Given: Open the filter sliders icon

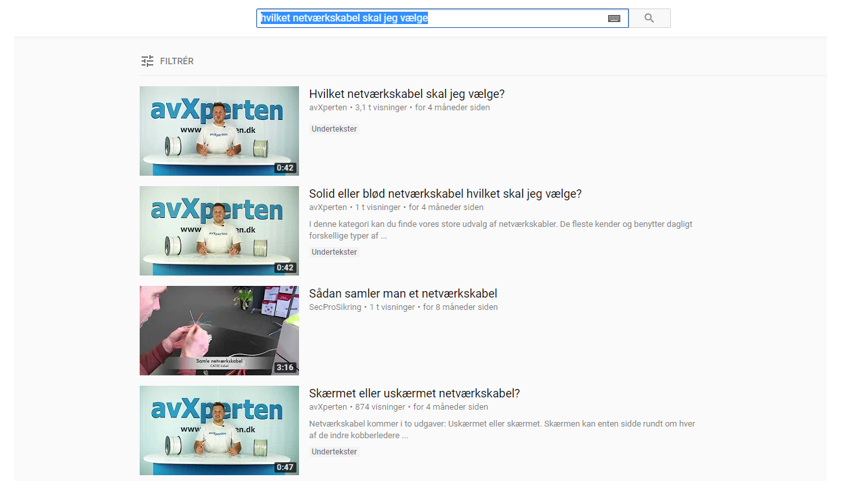Looking at the screenshot, I should 147,61.
